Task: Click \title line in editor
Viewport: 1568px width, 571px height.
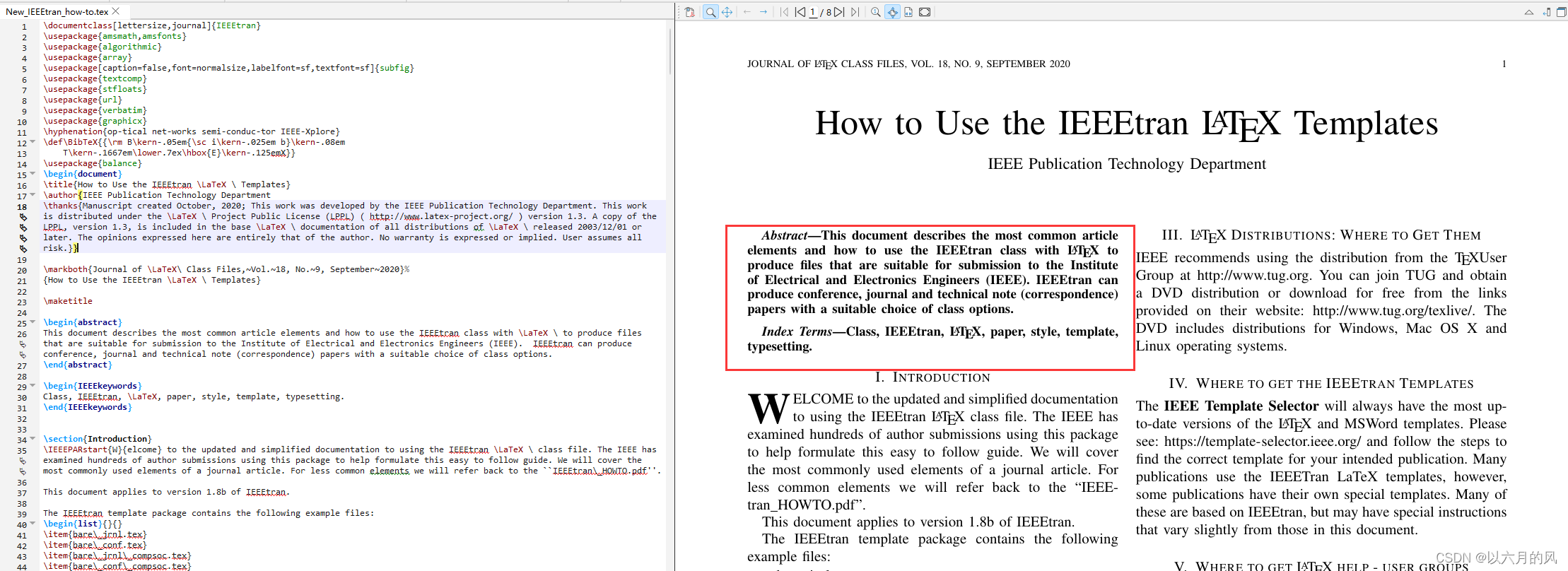Action: pos(167,184)
